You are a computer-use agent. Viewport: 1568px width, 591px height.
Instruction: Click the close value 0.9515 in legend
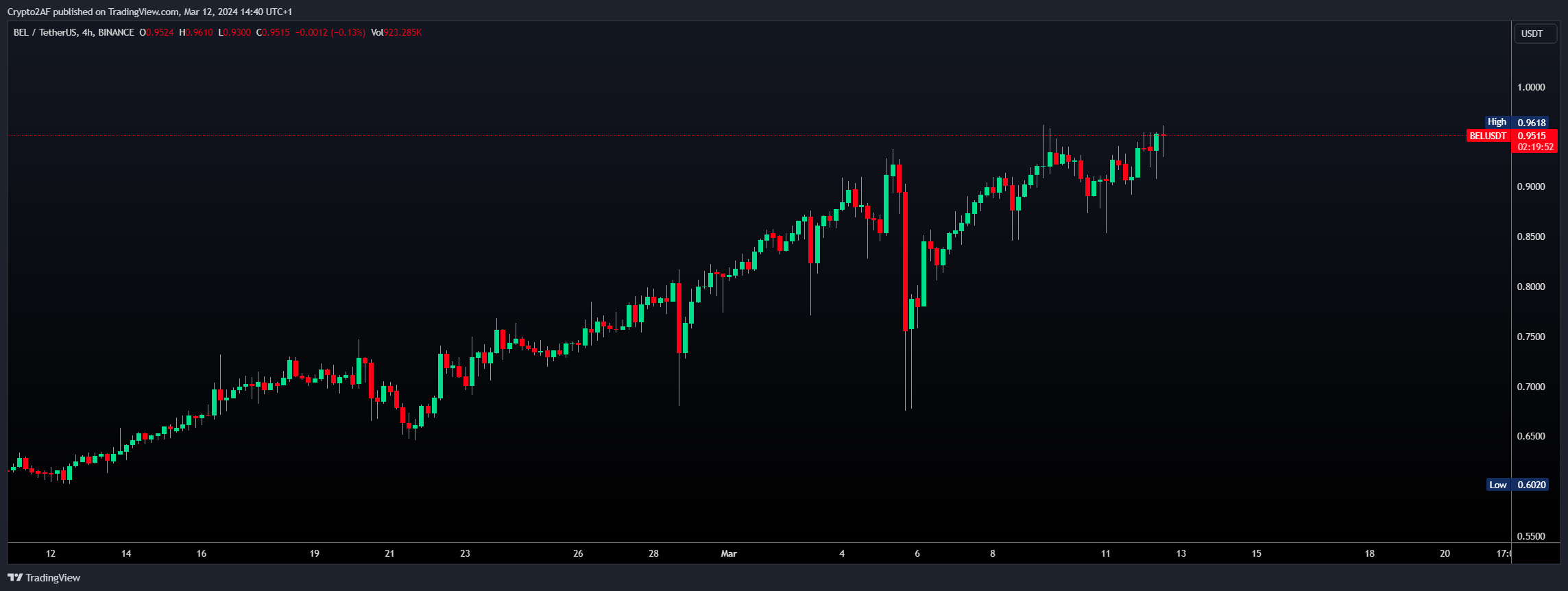tap(276, 32)
